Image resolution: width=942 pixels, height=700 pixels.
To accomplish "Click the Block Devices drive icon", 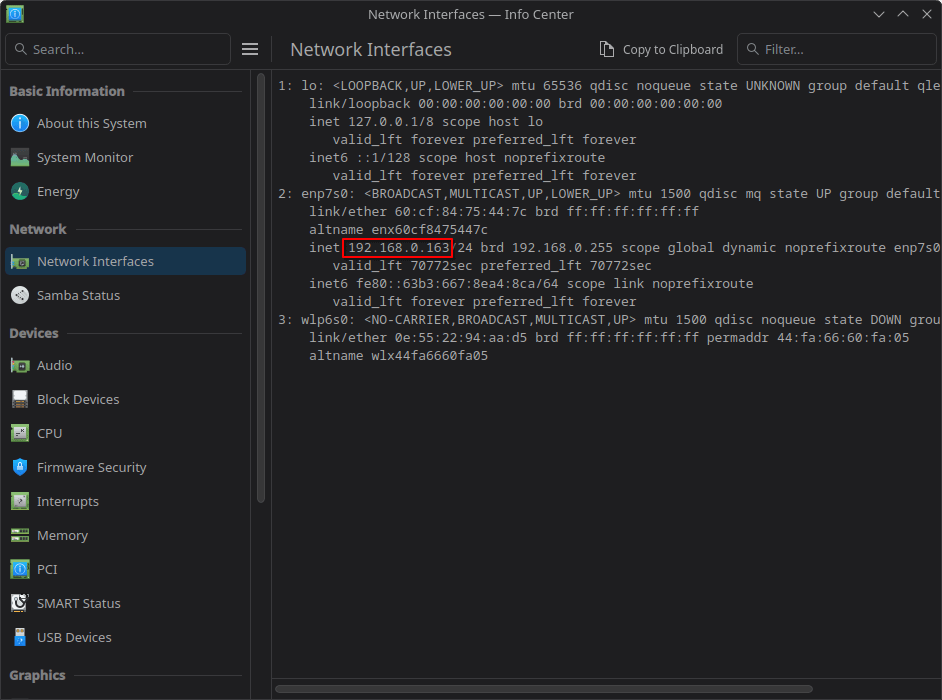I will 20,400.
